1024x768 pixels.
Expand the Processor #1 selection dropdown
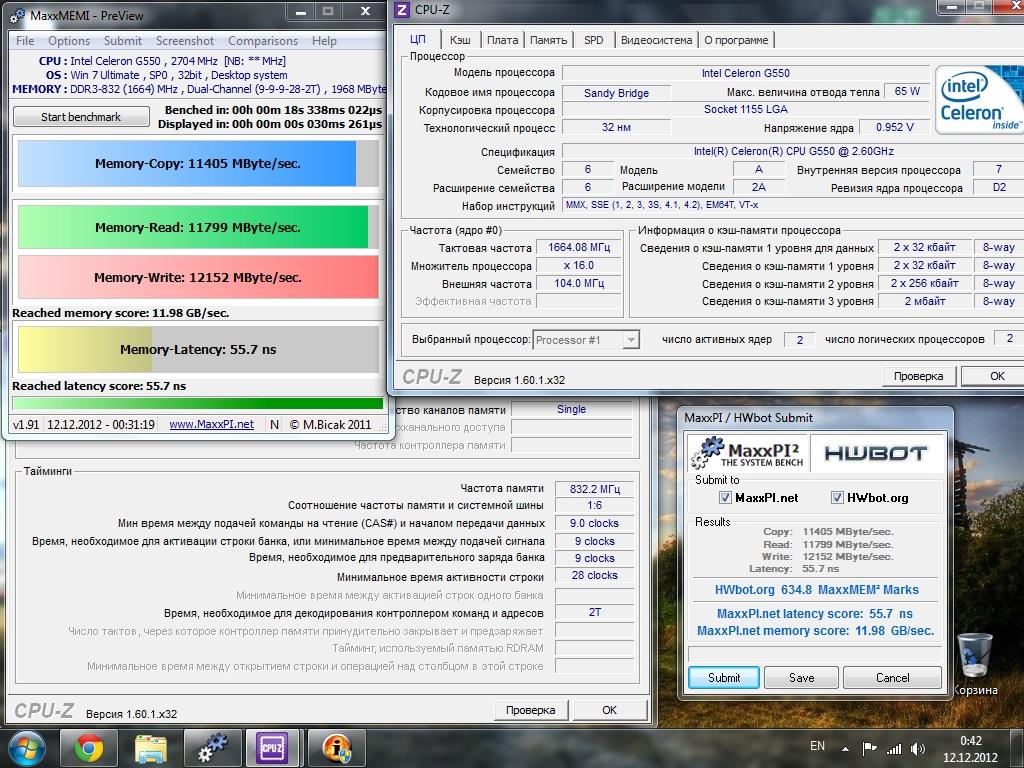point(630,340)
